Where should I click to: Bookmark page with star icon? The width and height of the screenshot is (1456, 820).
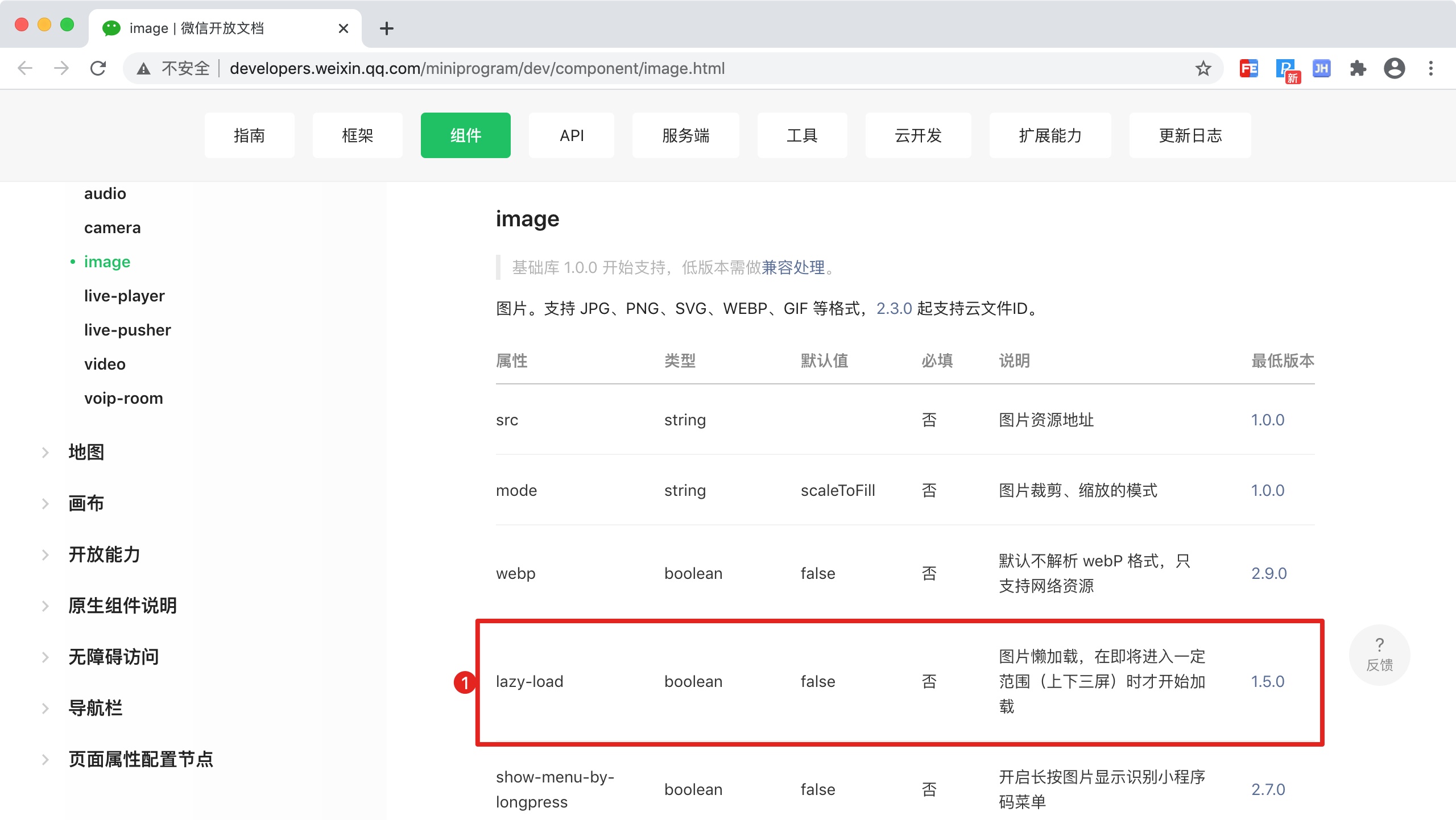(x=1203, y=68)
